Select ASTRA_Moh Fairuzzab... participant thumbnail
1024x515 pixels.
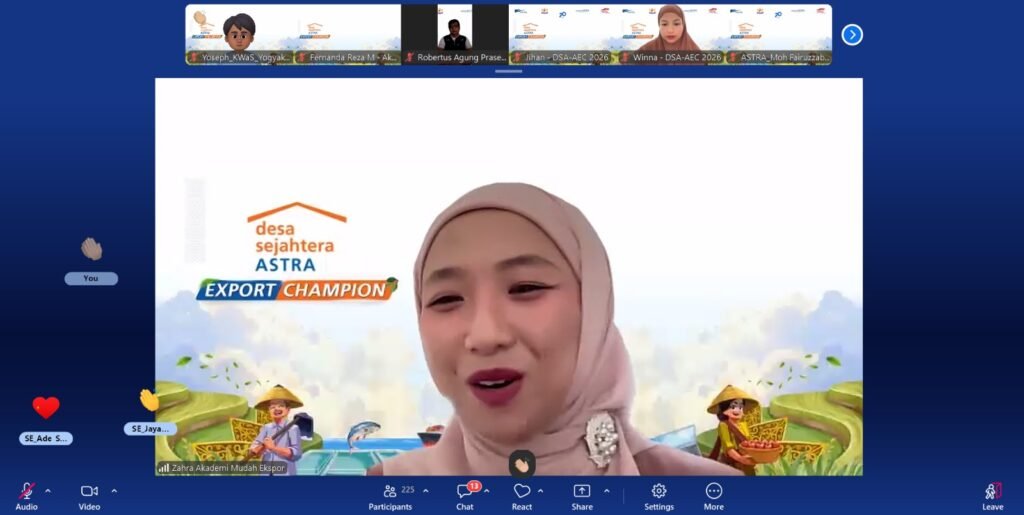(778, 35)
